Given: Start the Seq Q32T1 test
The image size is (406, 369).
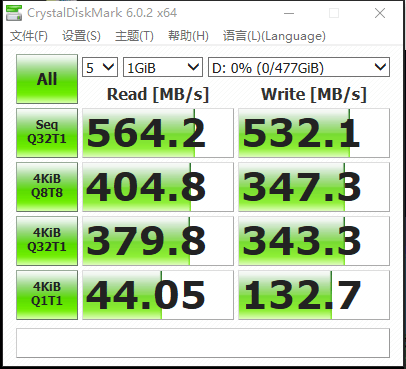Looking at the screenshot, I should (x=47, y=133).
